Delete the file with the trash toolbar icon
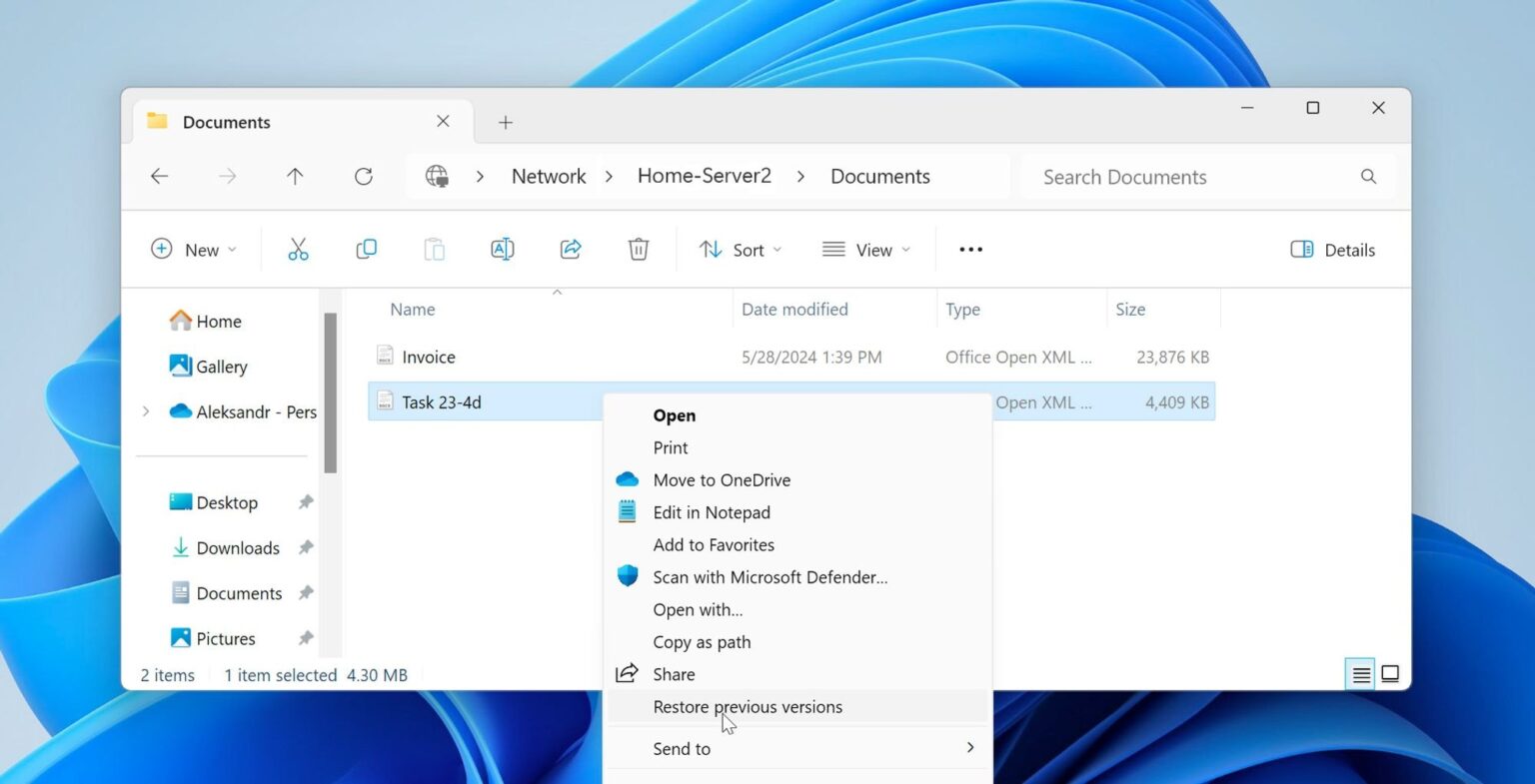The height and width of the screenshot is (784, 1535). click(x=639, y=249)
